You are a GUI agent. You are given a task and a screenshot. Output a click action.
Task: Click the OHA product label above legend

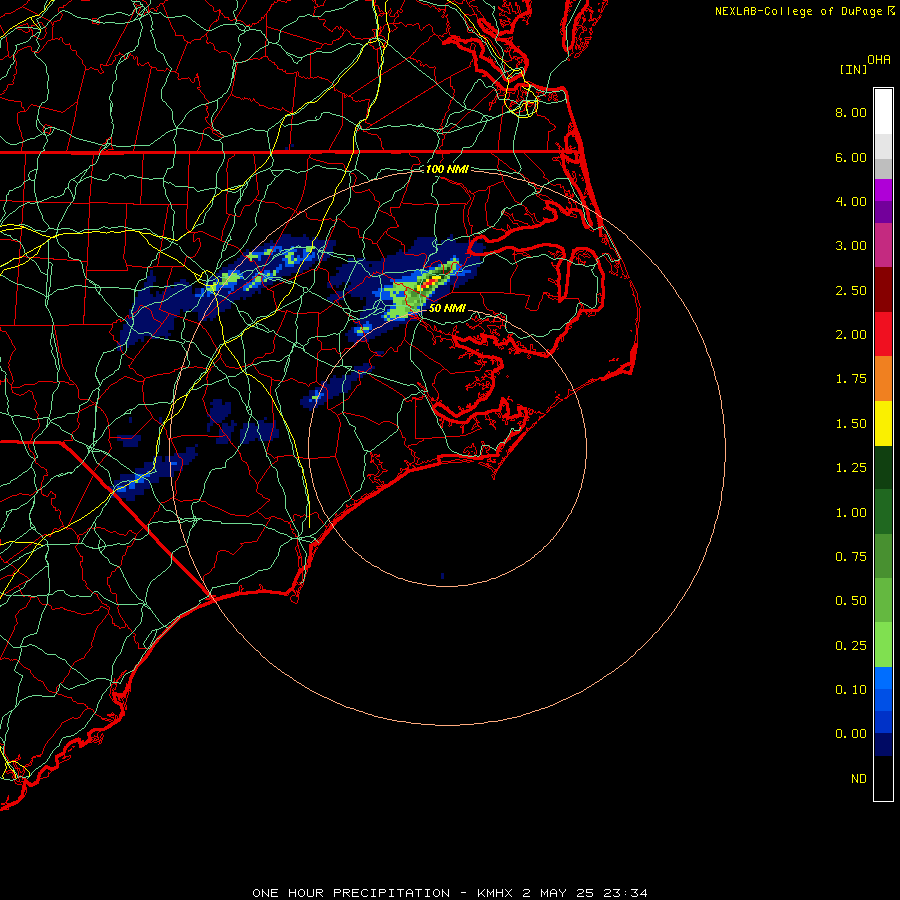pyautogui.click(x=879, y=60)
